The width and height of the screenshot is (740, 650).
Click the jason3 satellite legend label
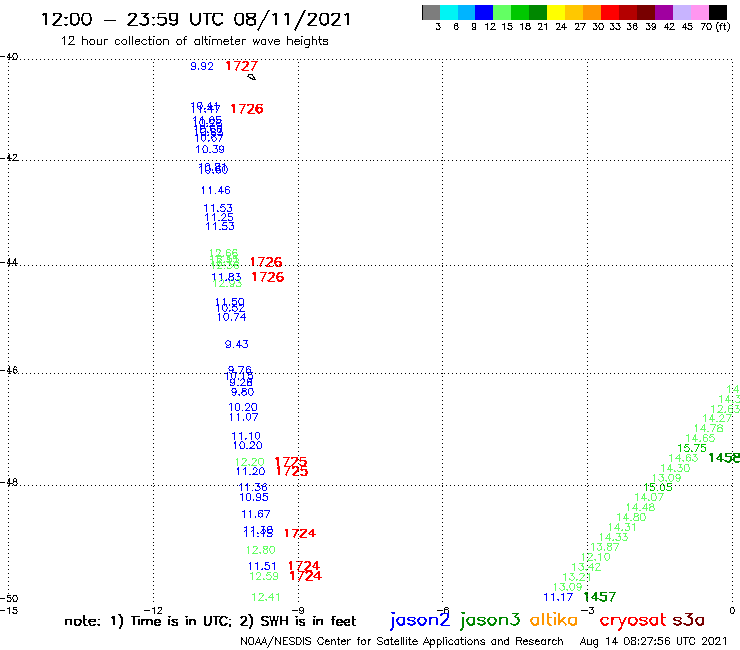click(490, 620)
